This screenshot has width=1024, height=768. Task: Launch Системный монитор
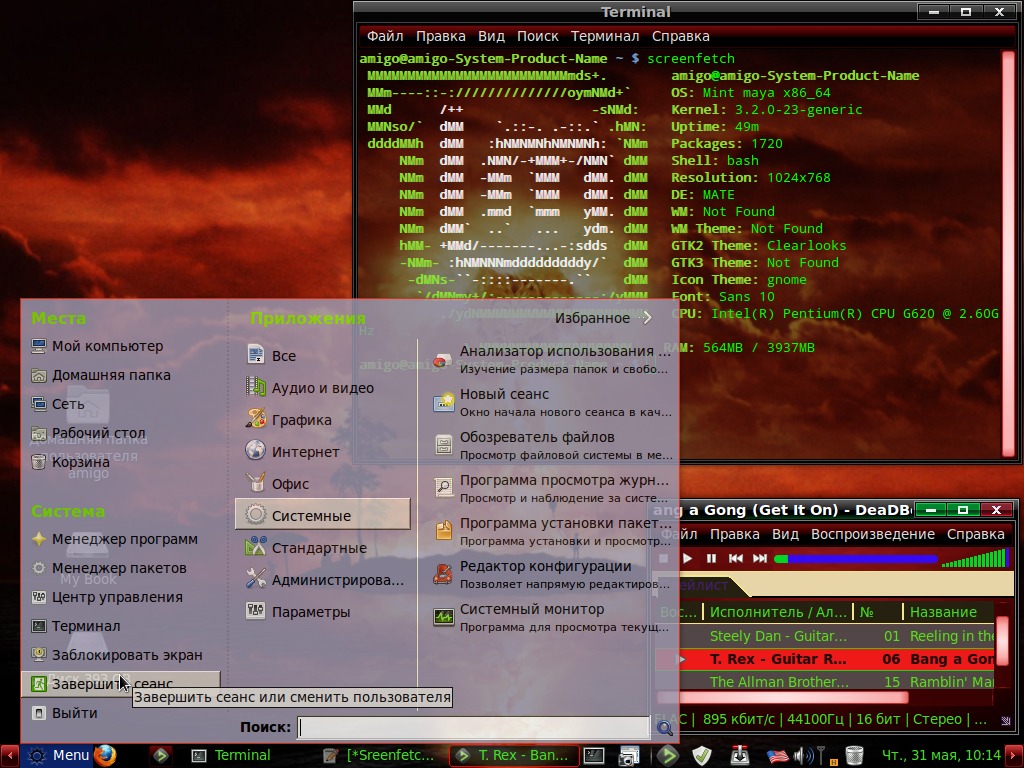(x=552, y=617)
